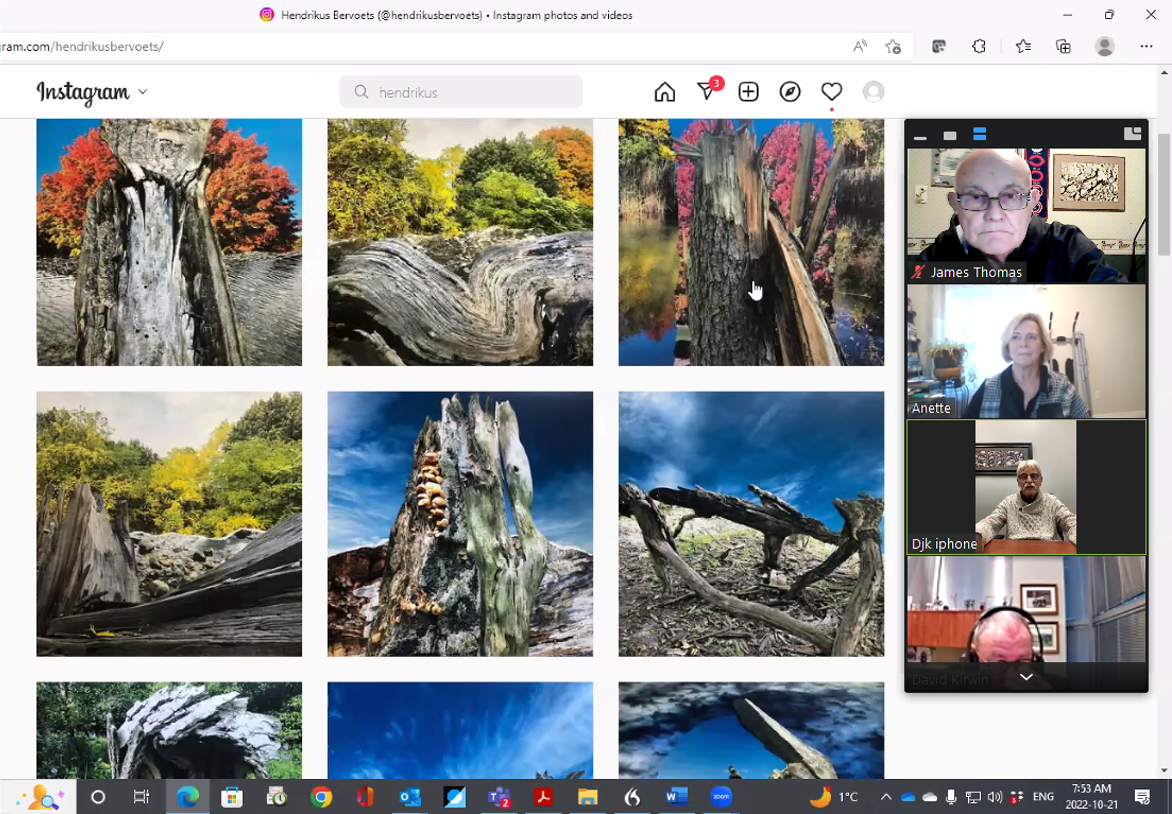Screen dimensions: 1172x814
Task: Open Instagram profile avatar menu
Action: click(873, 92)
